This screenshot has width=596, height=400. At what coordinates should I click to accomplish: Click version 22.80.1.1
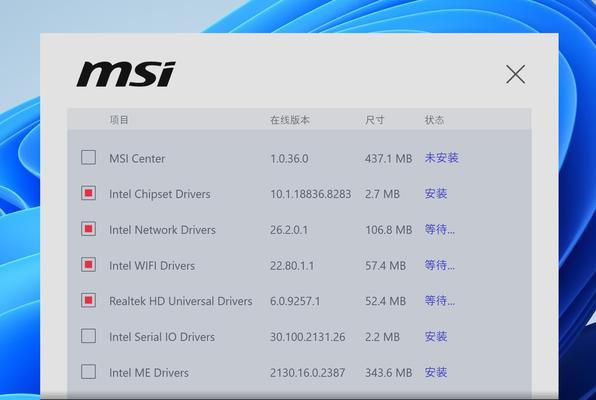point(292,266)
